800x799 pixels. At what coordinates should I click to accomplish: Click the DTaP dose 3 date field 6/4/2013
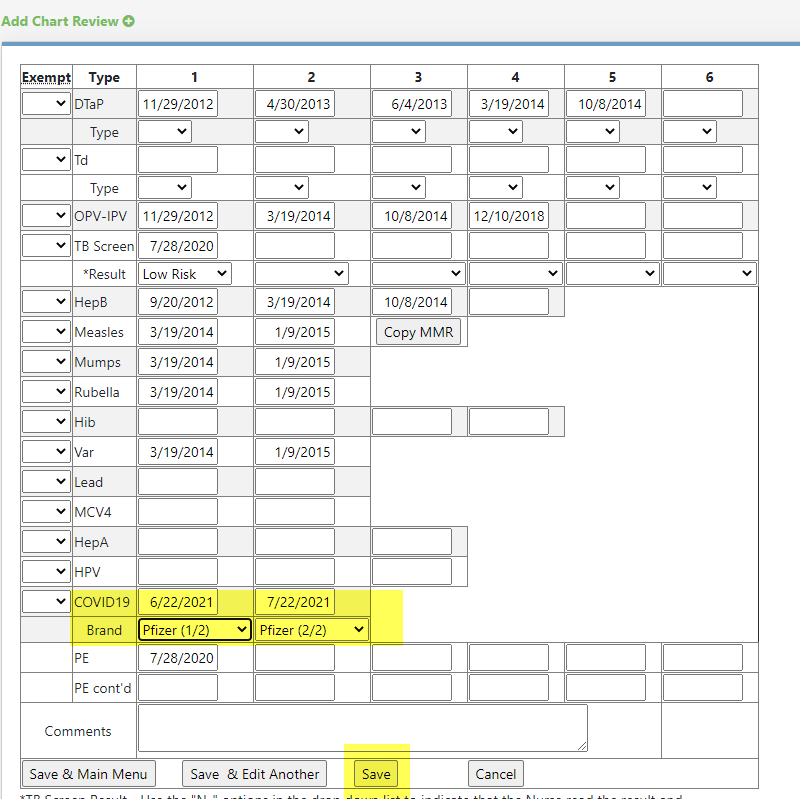coord(412,104)
